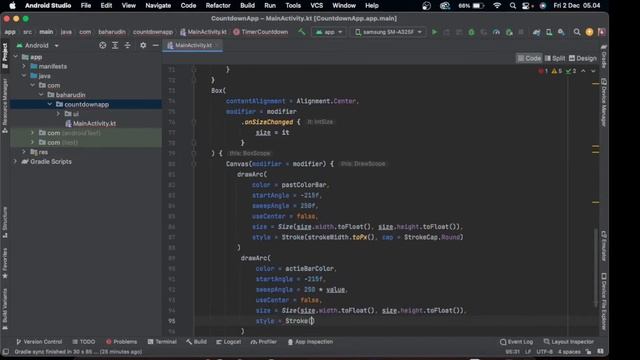Click UTF-8 encoding in status bar
This screenshot has width=640, height=360.
(x=544, y=351)
